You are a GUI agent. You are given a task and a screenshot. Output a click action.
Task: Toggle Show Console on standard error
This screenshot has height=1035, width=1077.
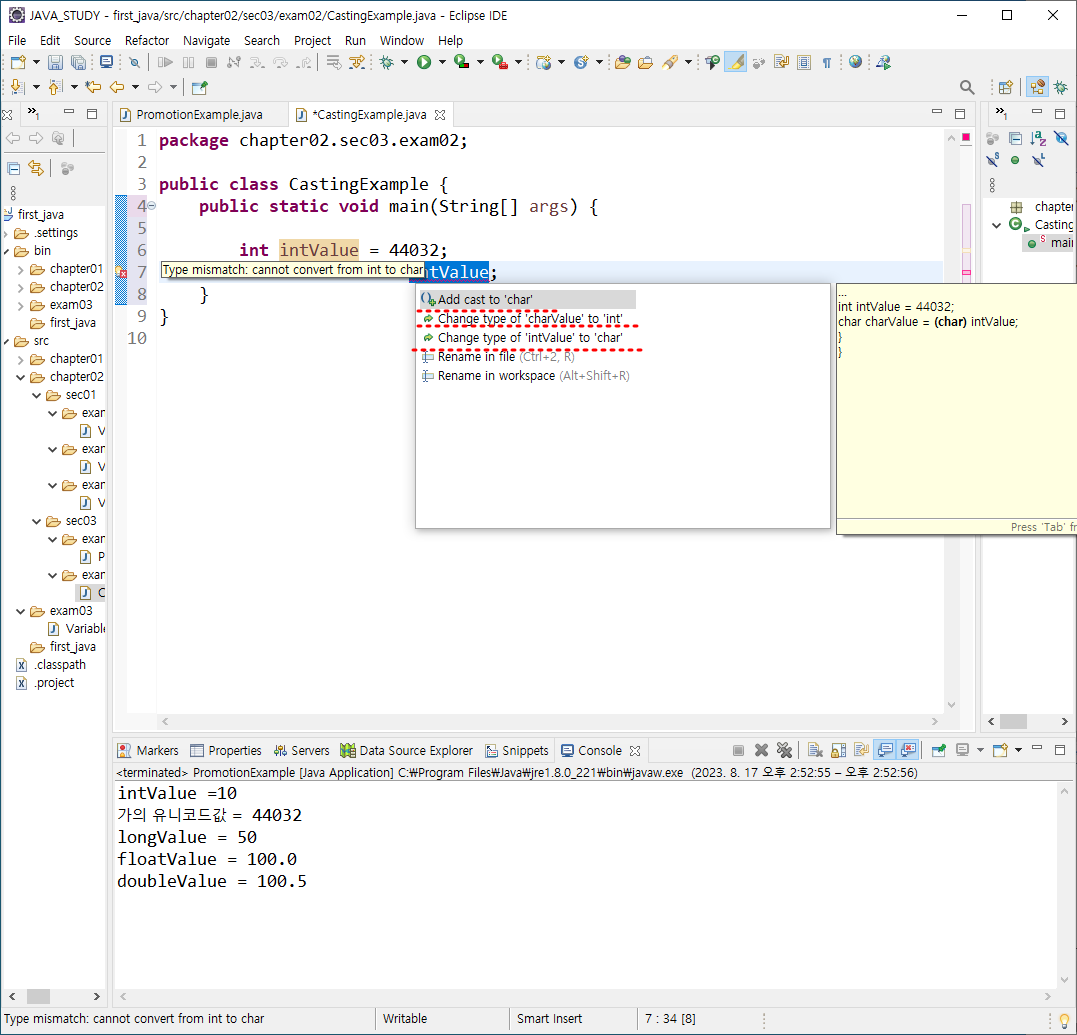pyautogui.click(x=909, y=750)
